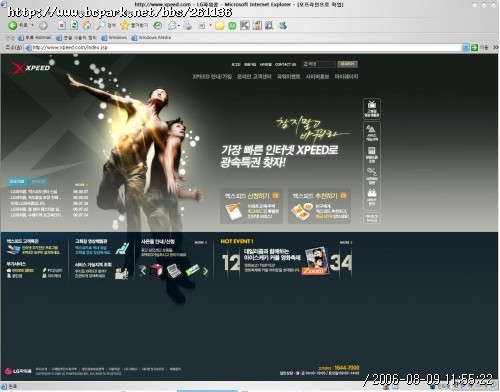Click MORE link in gift guide section
Image resolution: width=500 pixels, height=392 pixels.
coord(201,242)
